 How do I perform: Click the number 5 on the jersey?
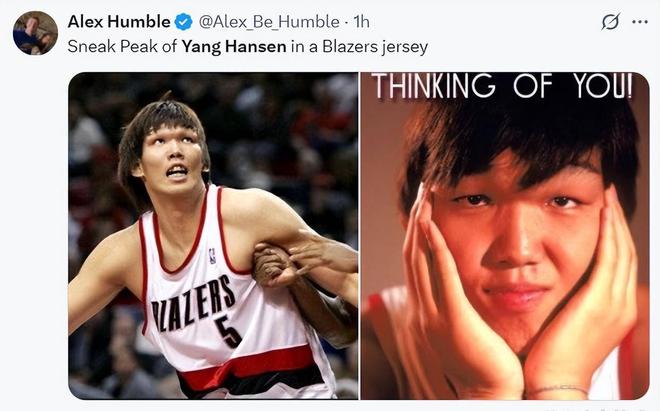[228, 331]
